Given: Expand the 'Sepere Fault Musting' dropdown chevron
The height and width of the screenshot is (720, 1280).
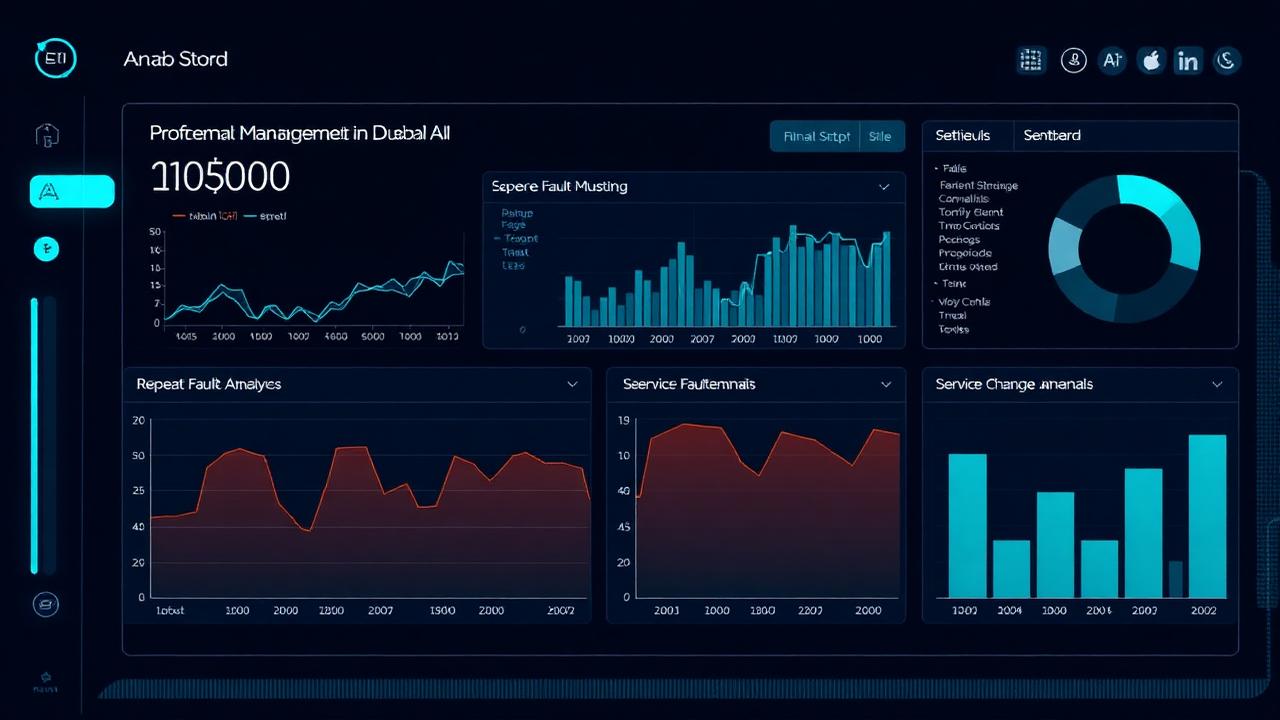Looking at the screenshot, I should click(884, 187).
